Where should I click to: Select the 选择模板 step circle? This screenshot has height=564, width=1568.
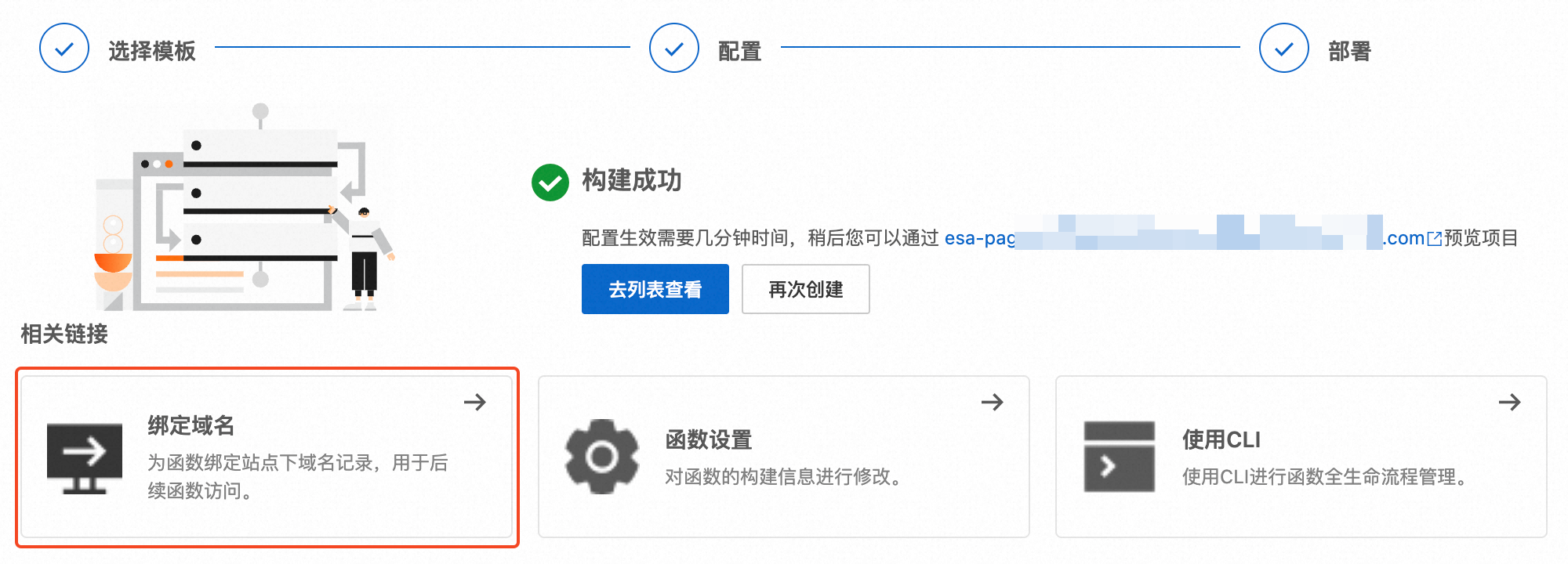coord(64,49)
